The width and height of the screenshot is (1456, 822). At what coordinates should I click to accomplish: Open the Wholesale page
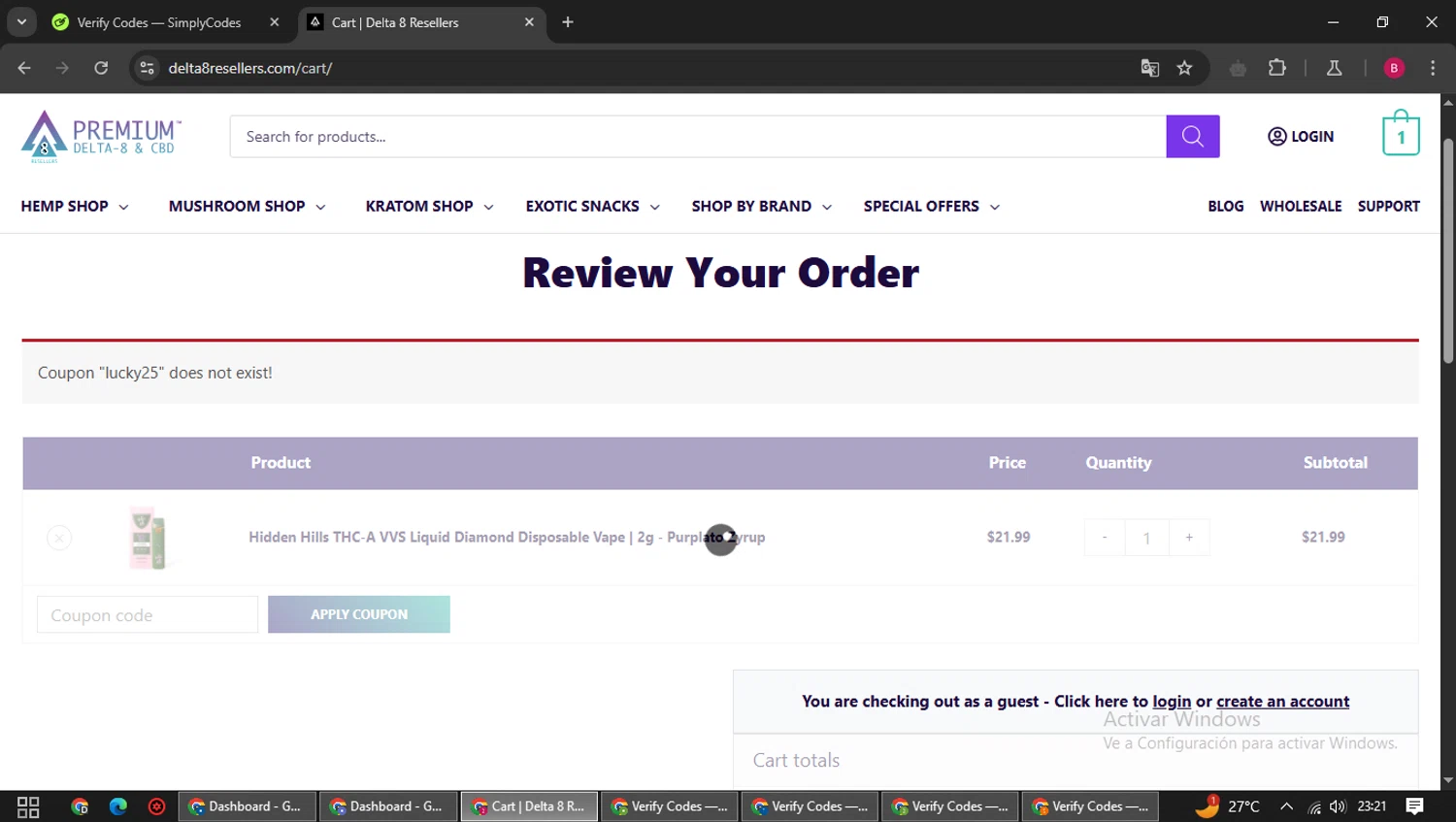point(1301,207)
